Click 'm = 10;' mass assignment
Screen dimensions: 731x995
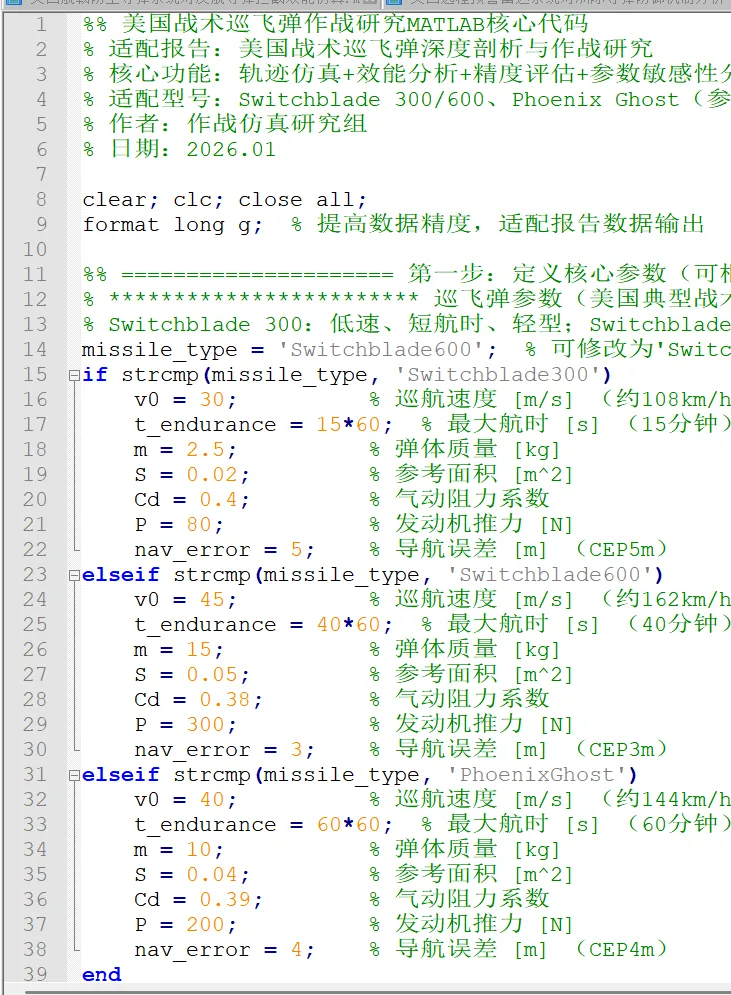click(179, 850)
